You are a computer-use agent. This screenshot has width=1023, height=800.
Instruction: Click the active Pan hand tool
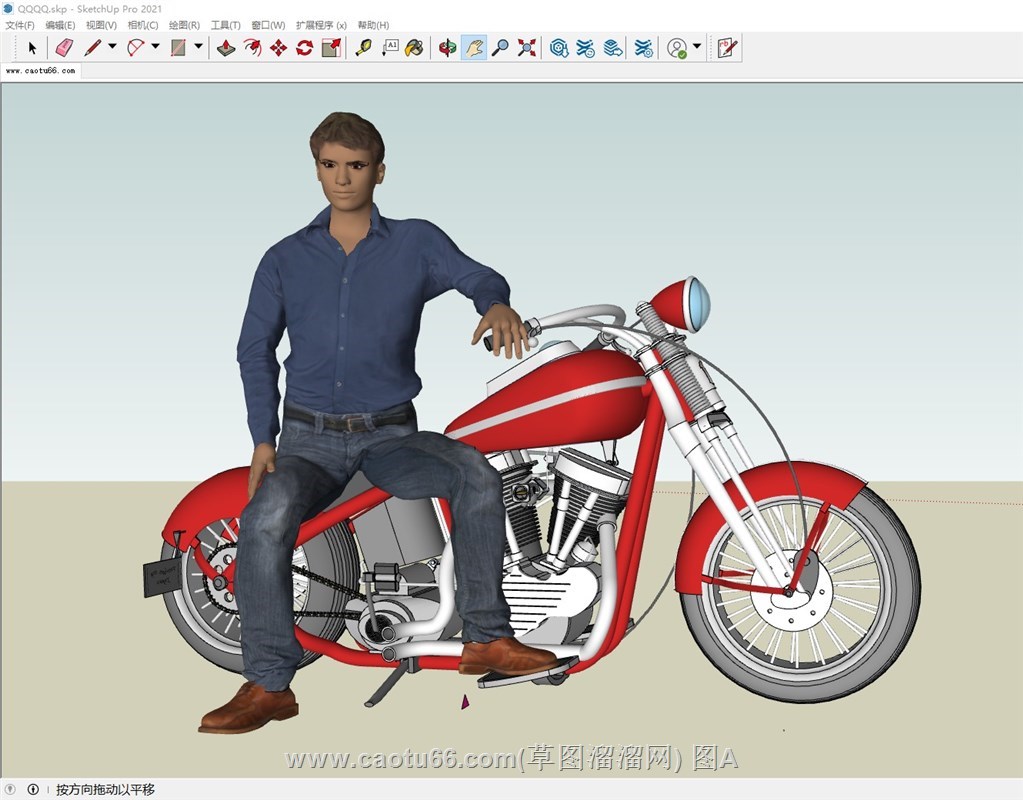coord(474,48)
